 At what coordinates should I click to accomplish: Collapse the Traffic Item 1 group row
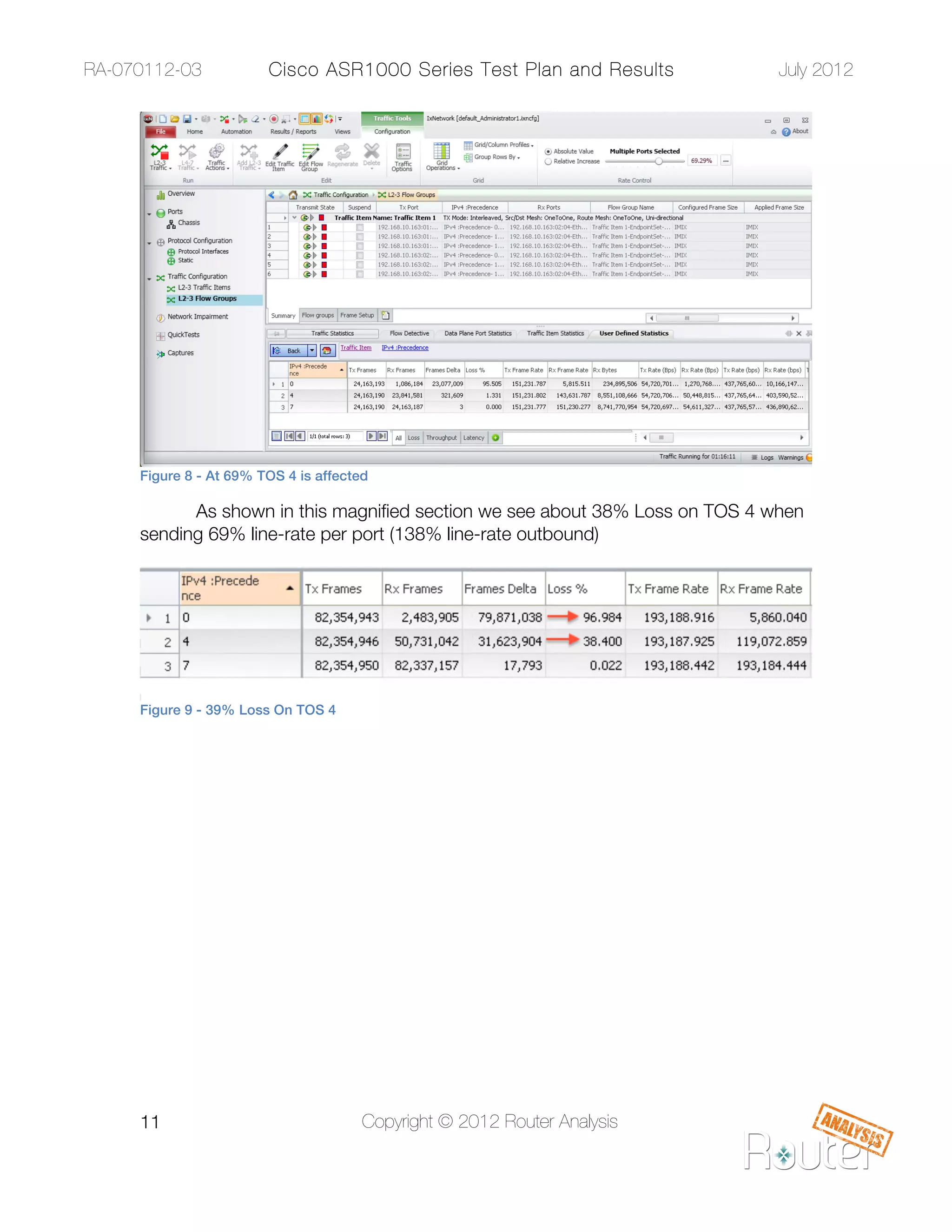click(294, 218)
